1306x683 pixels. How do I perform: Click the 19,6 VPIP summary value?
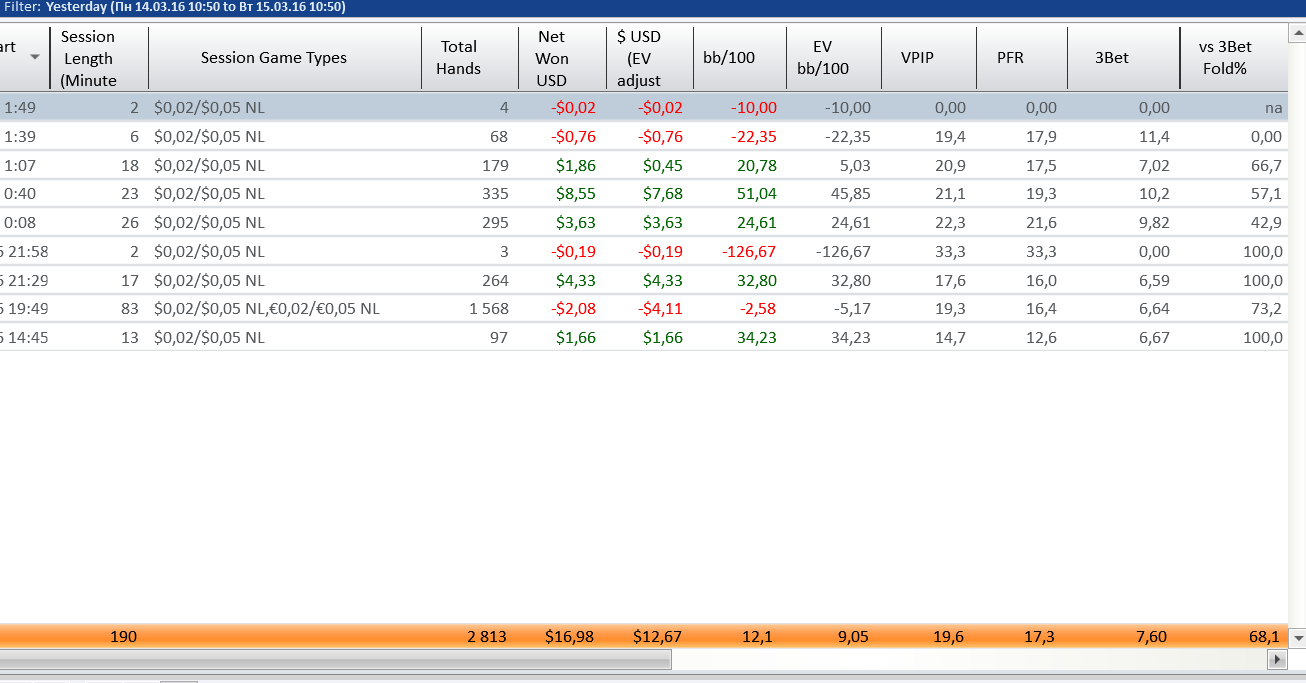[x=949, y=636]
